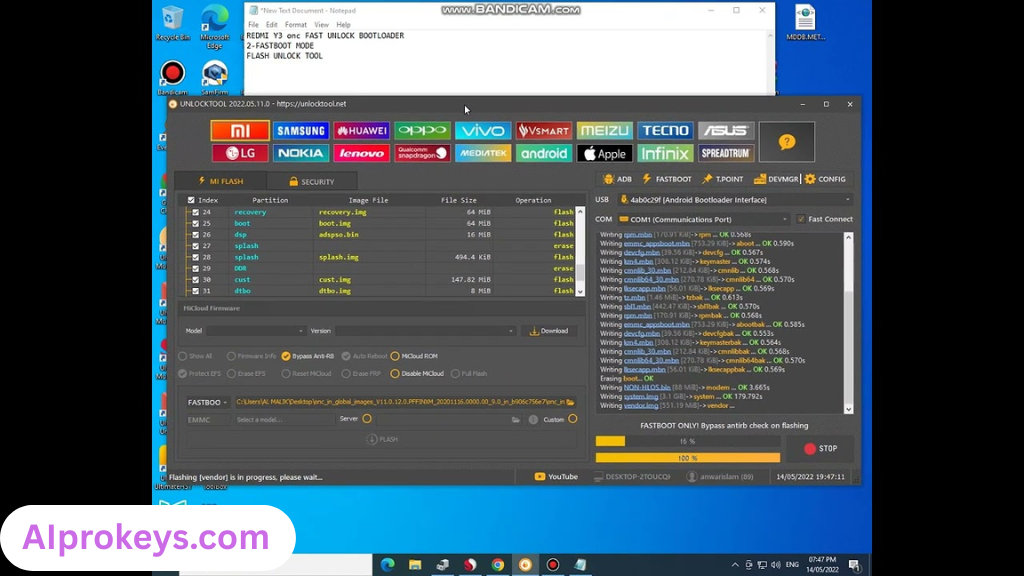Image resolution: width=1024 pixels, height=576 pixels.
Task: Uncheck partition row 31 dtbo
Action: click(x=195, y=291)
